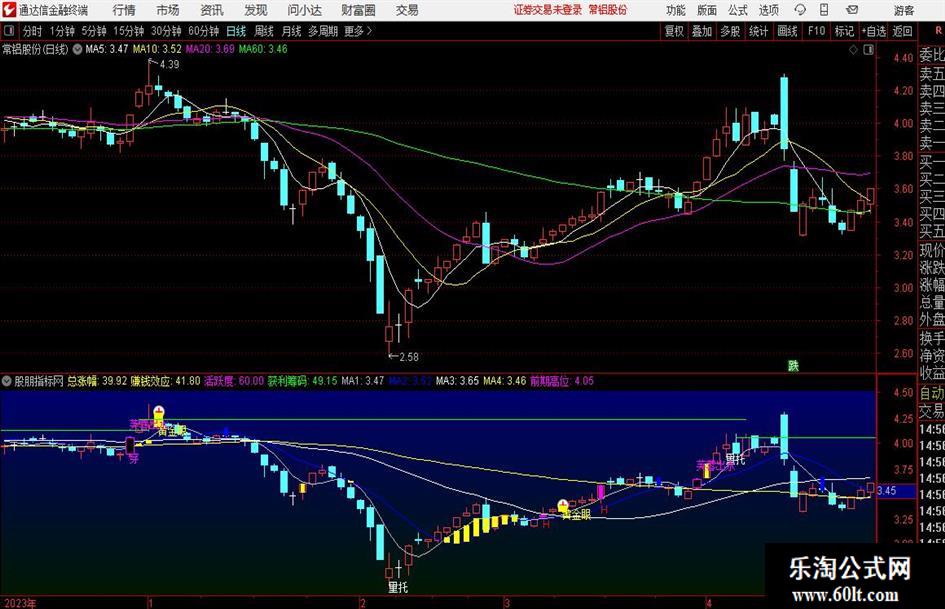Open the 行情 menu
Screen dimensions: 945x609
coord(124,10)
